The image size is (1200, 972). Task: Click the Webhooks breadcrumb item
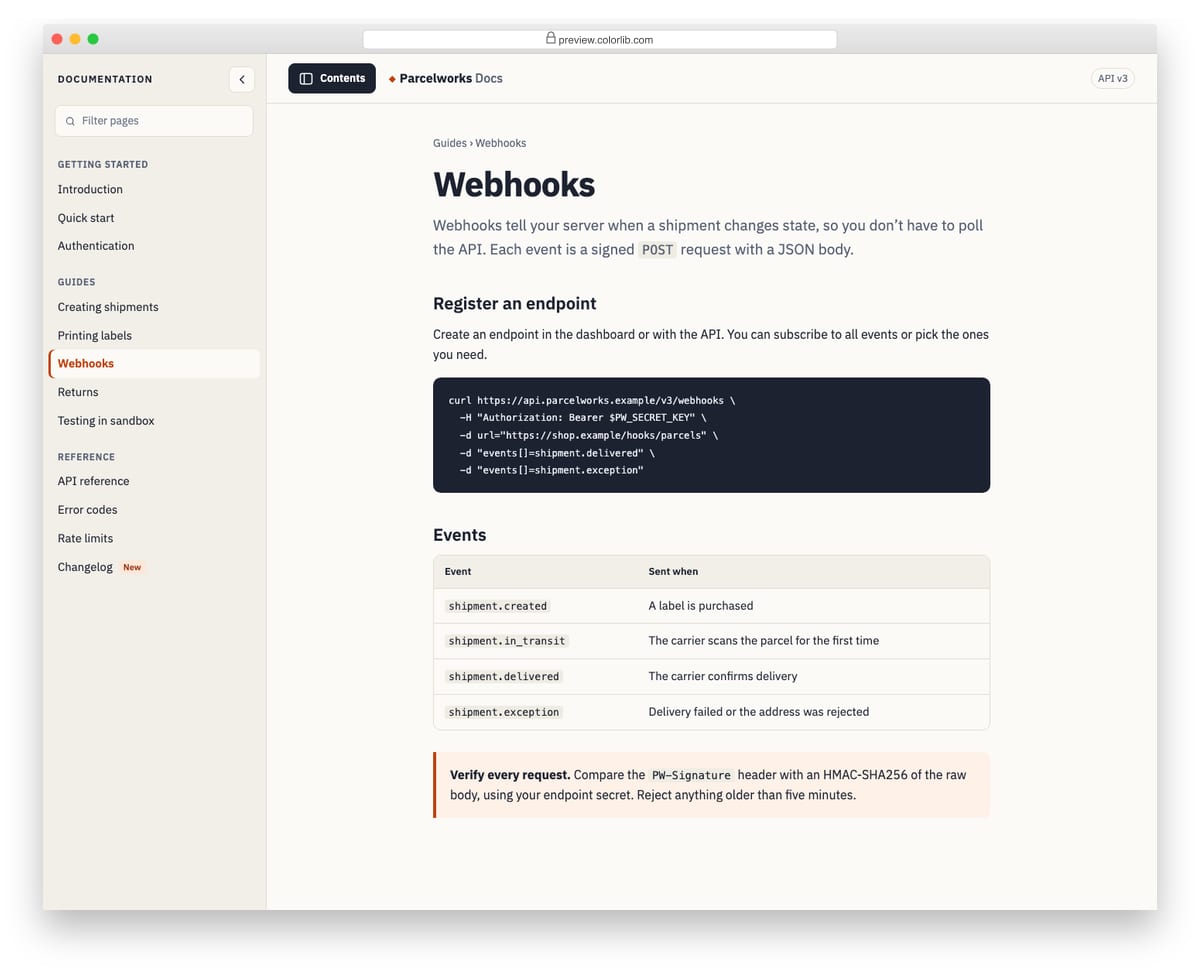pyautogui.click(x=501, y=143)
